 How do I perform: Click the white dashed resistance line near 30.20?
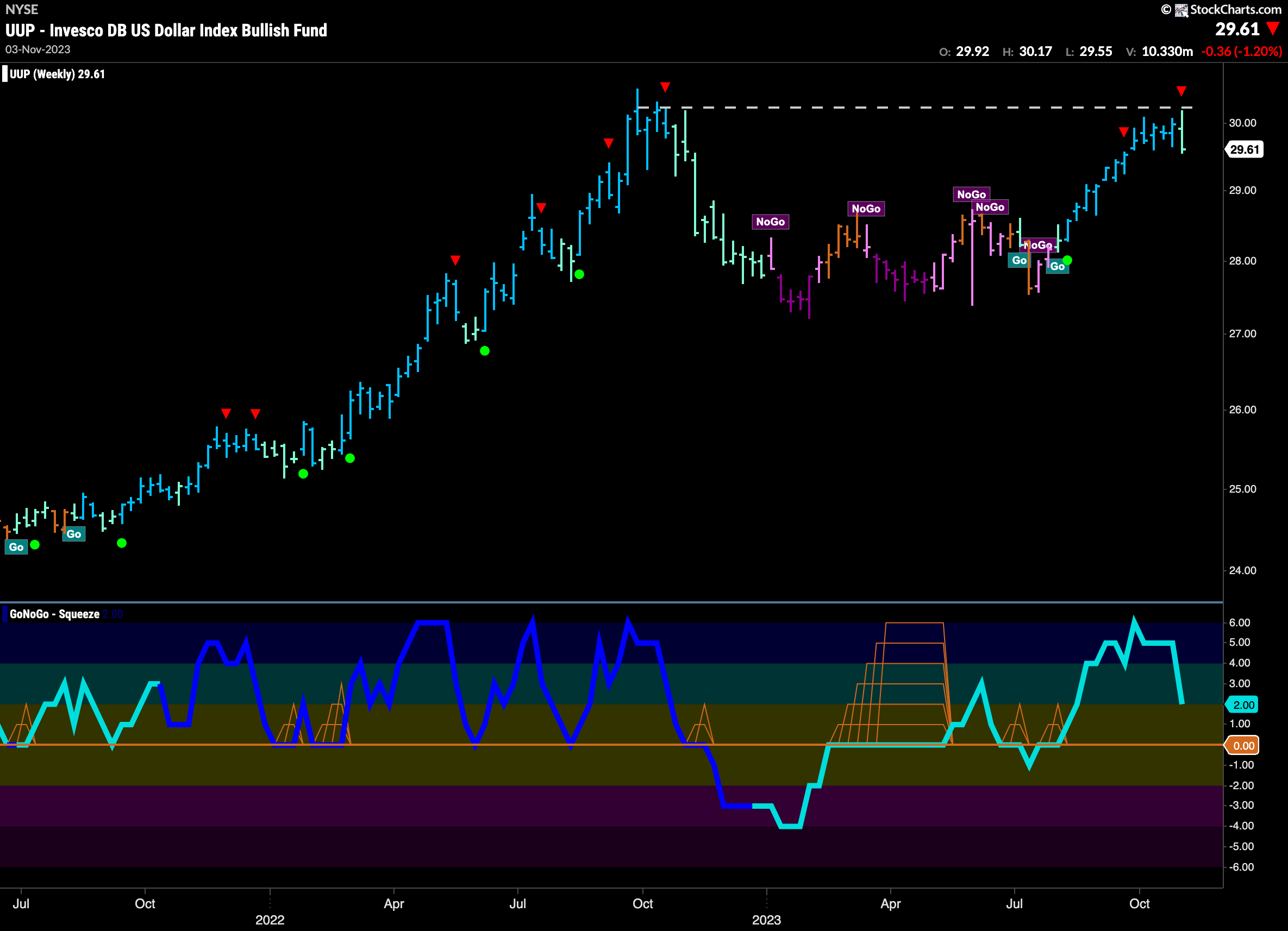(914, 108)
